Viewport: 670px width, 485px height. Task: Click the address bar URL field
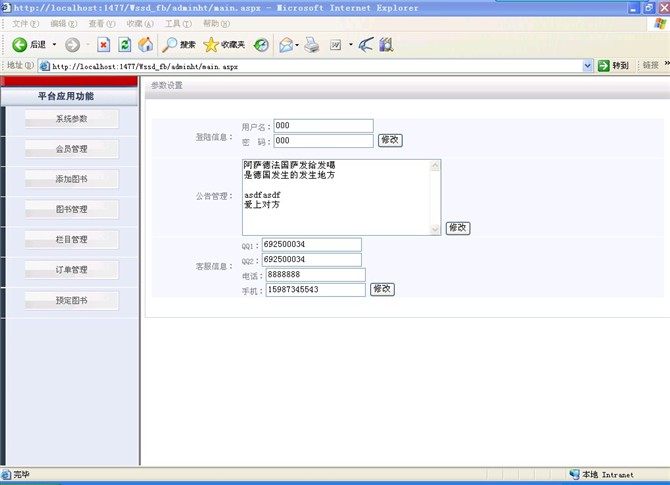316,66
